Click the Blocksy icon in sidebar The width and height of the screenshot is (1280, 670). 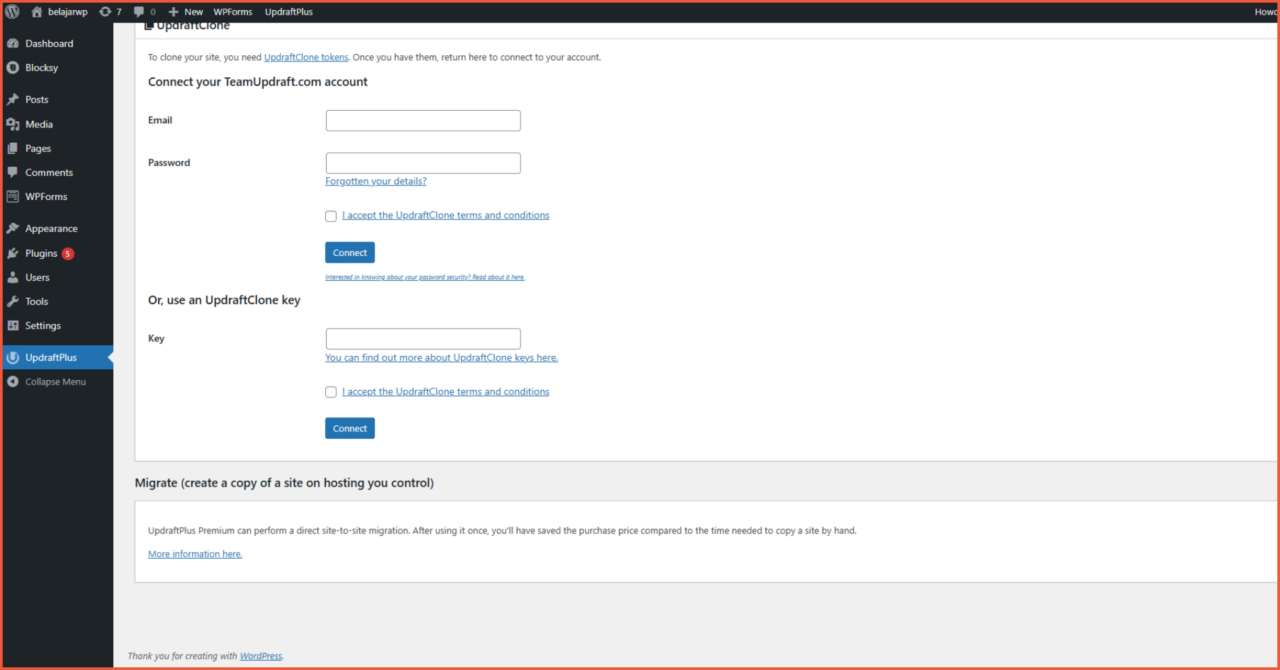(x=13, y=68)
